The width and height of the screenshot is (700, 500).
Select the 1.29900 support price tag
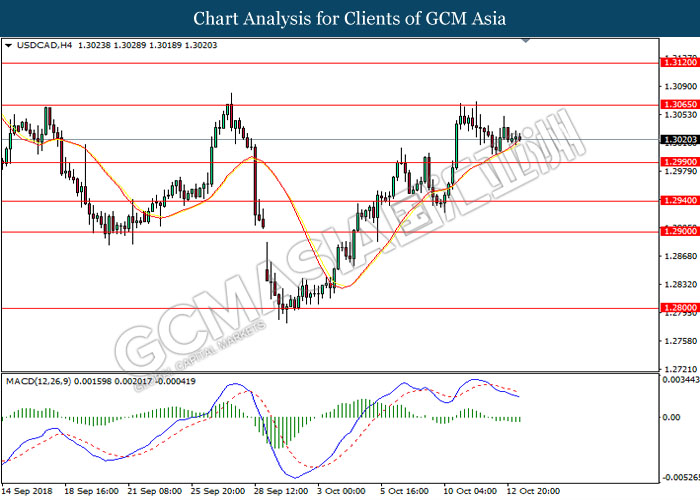click(677, 162)
